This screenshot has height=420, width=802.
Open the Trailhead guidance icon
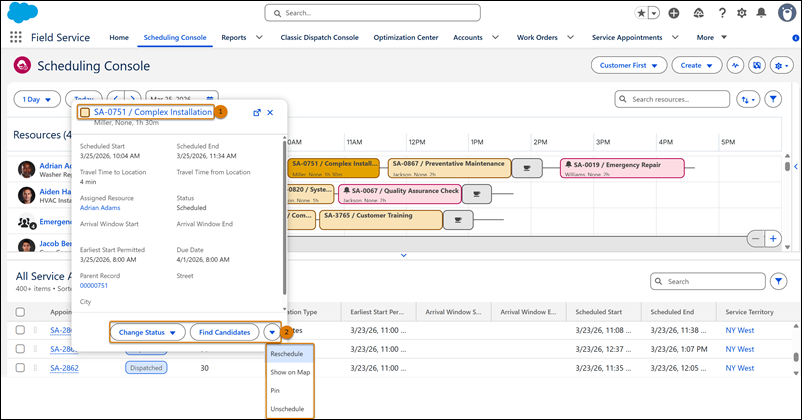pos(699,13)
